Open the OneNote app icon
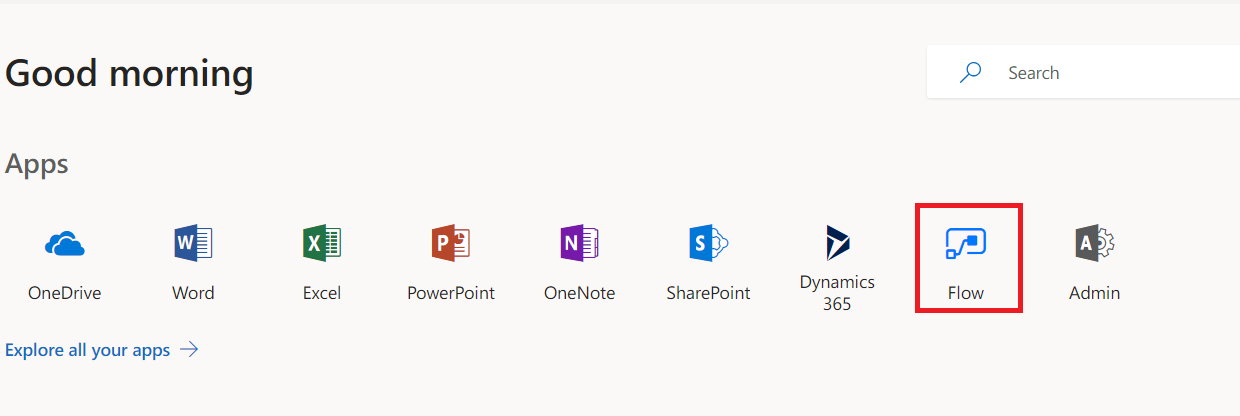 (x=579, y=243)
